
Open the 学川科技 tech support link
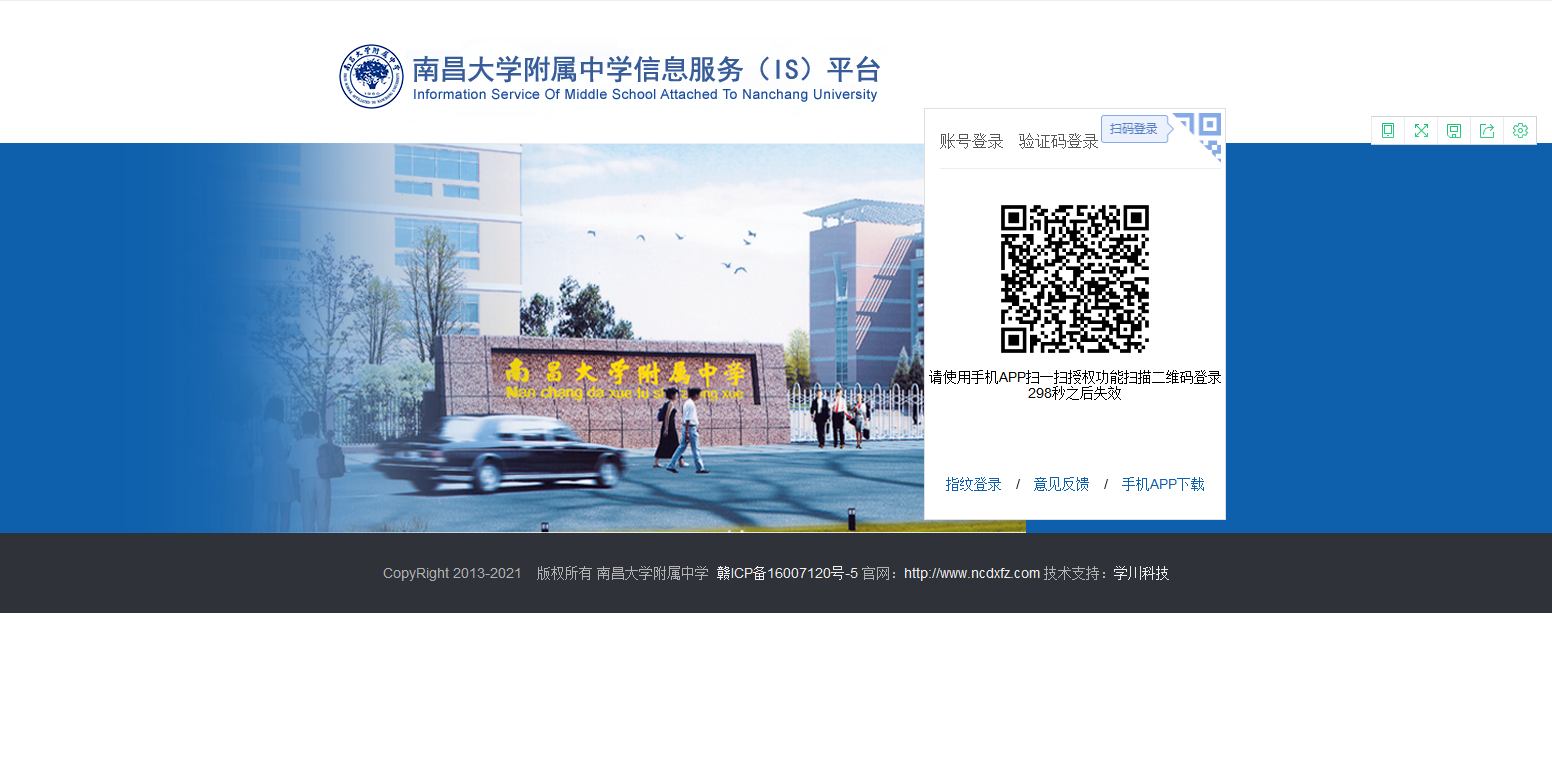pyautogui.click(x=1141, y=573)
